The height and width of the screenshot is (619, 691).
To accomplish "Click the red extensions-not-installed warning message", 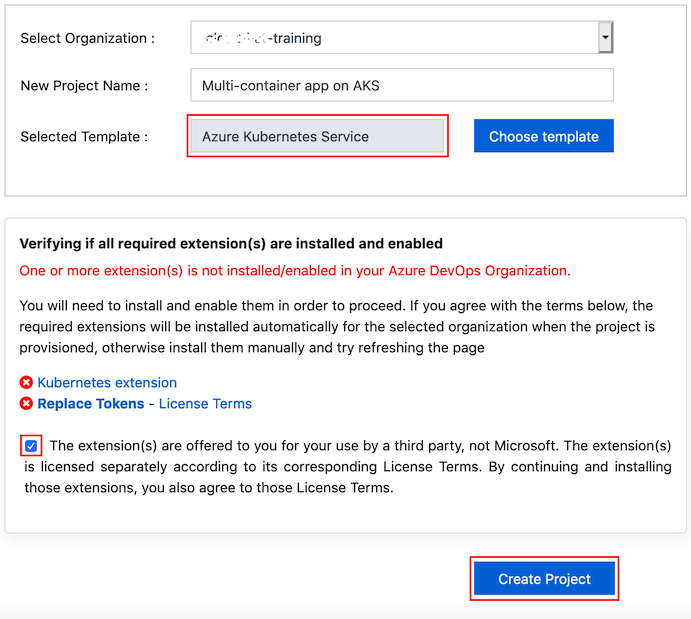I will [x=295, y=271].
